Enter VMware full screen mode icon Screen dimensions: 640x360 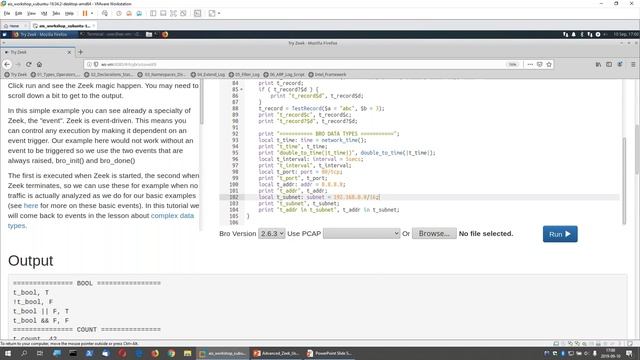pyautogui.click(x=173, y=13)
